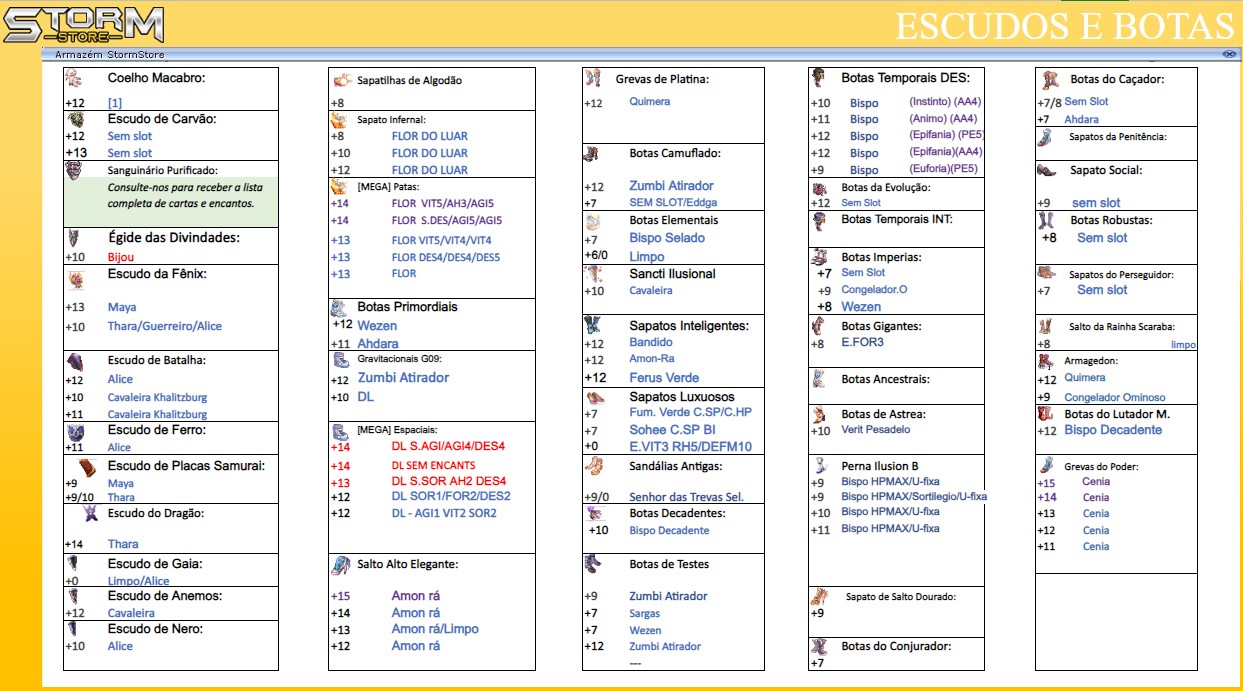1243x691 pixels.
Task: Click the StormStore logo
Action: coord(83,24)
